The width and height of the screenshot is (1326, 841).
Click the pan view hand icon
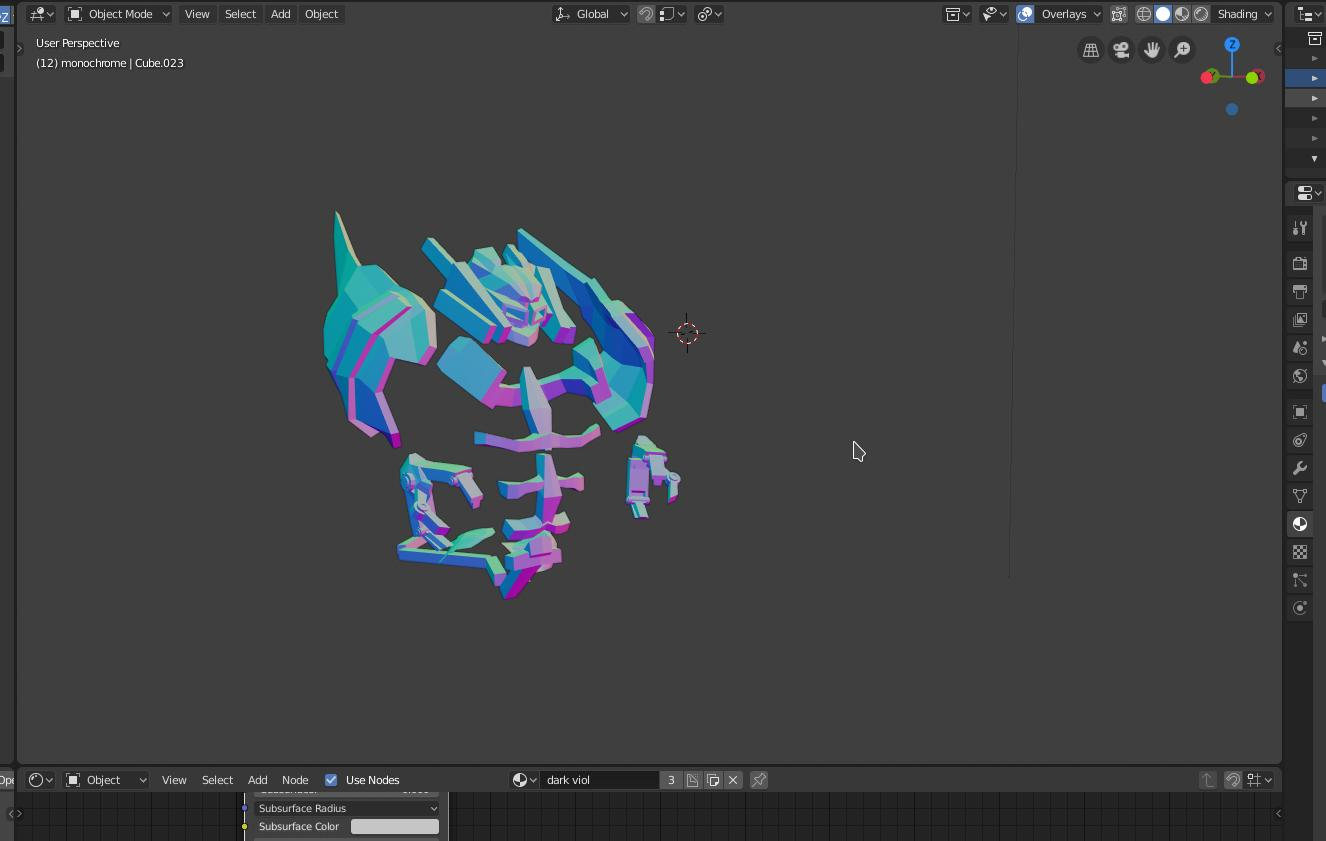(x=1152, y=50)
